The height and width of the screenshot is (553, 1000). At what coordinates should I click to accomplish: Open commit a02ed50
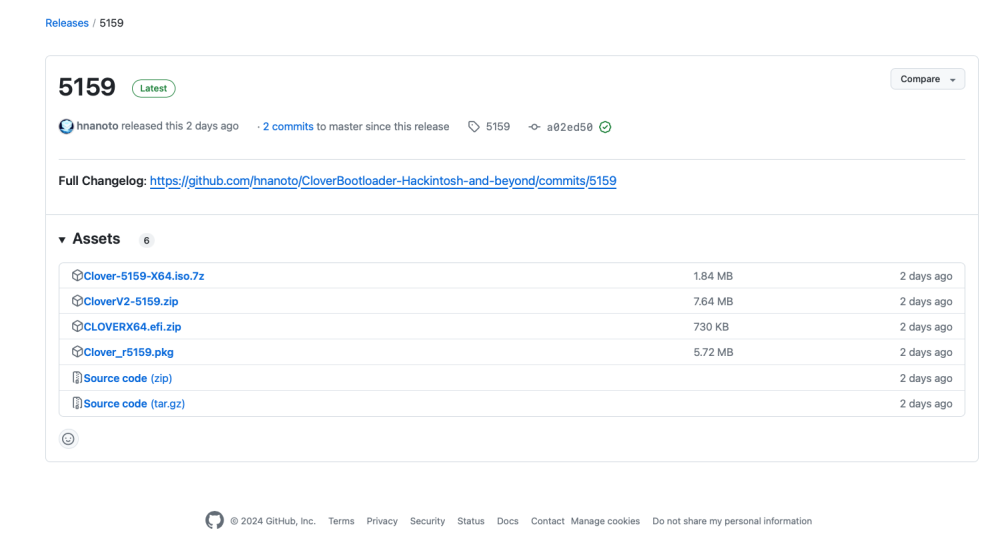570,127
